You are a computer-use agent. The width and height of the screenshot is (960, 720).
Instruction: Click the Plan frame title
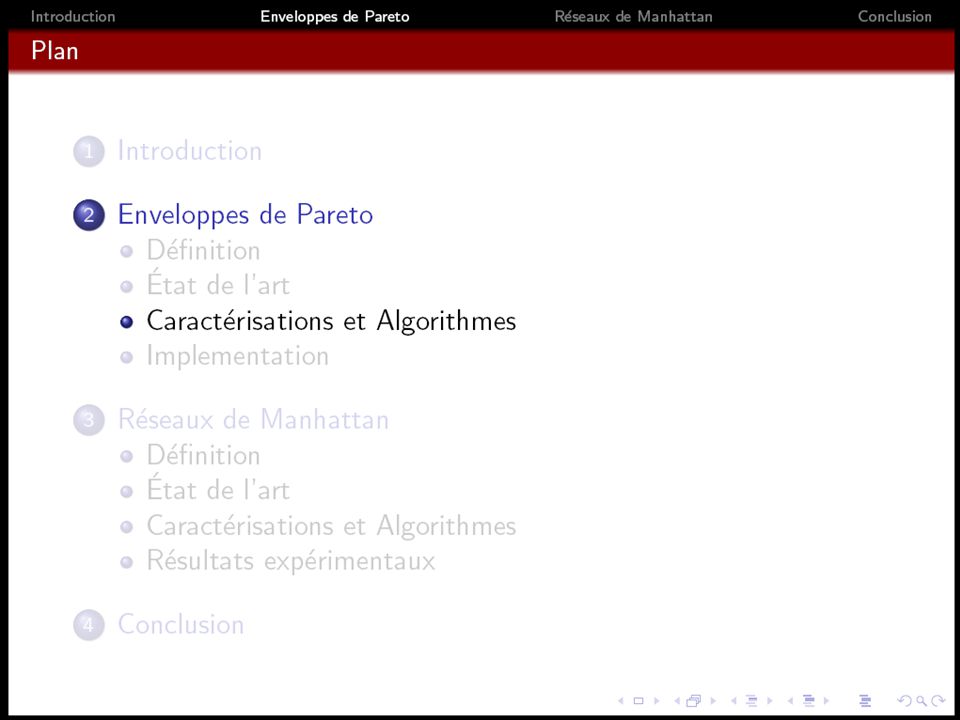(54, 51)
